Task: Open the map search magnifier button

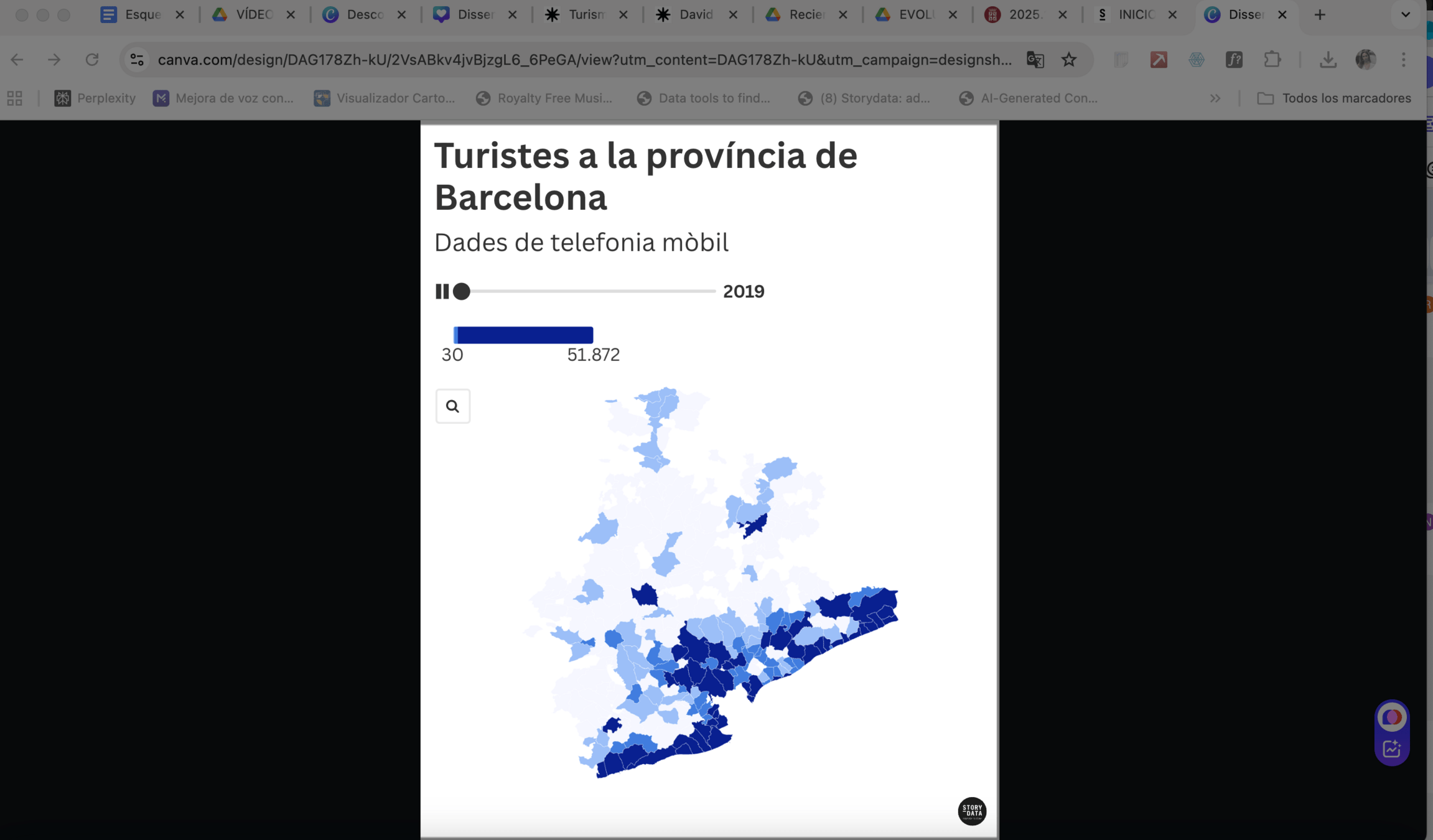Action: (x=452, y=406)
